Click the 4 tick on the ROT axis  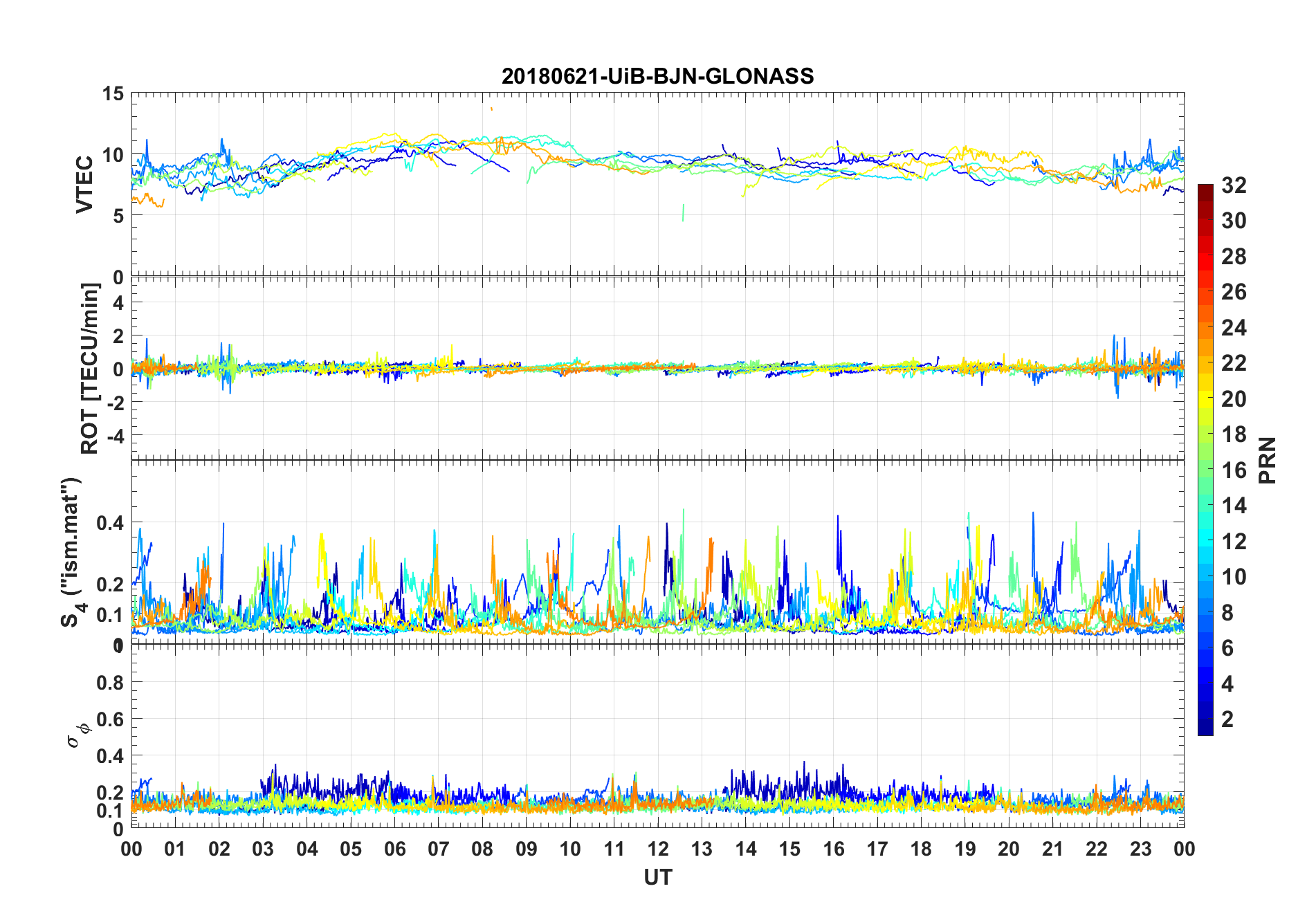[118, 303]
